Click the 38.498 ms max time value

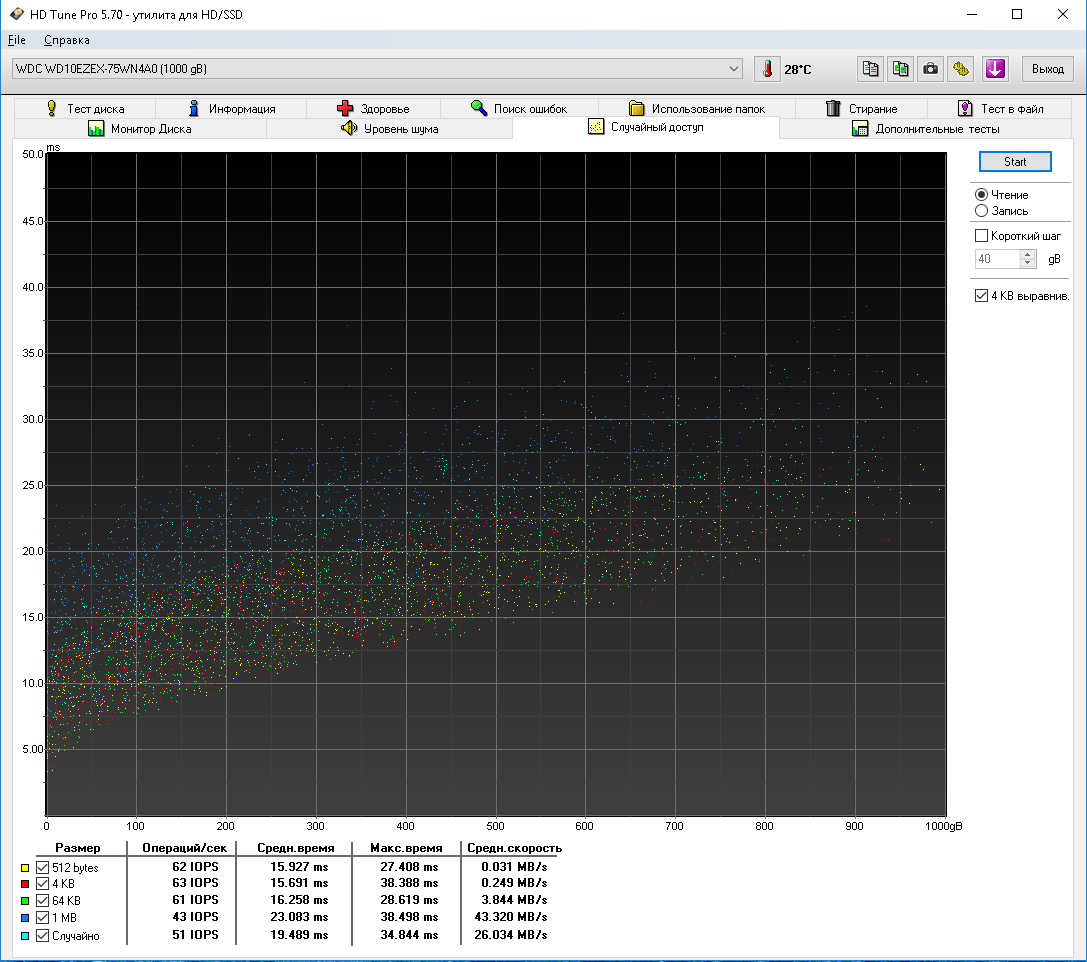(x=409, y=917)
